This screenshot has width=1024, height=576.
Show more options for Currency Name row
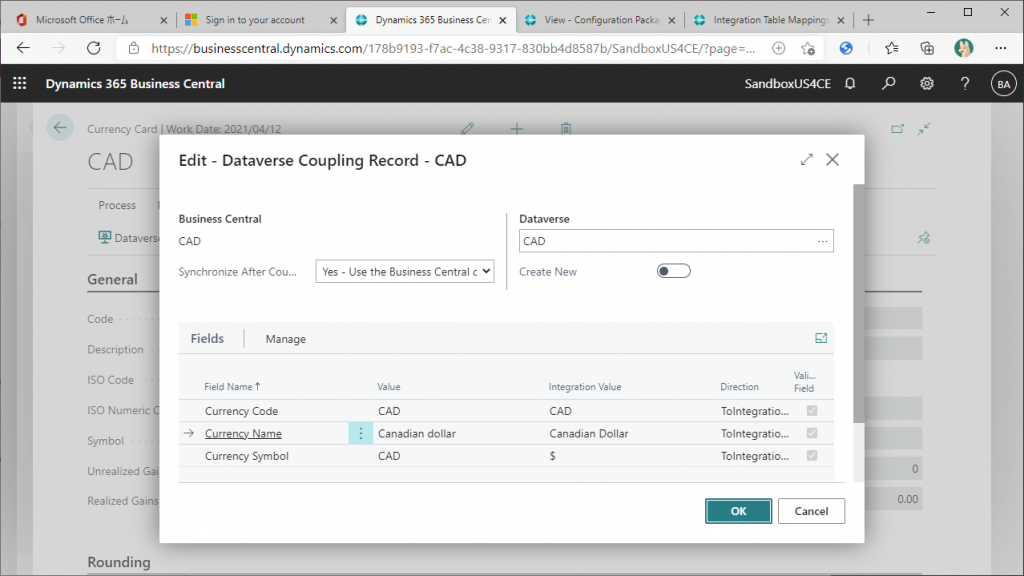pos(360,434)
